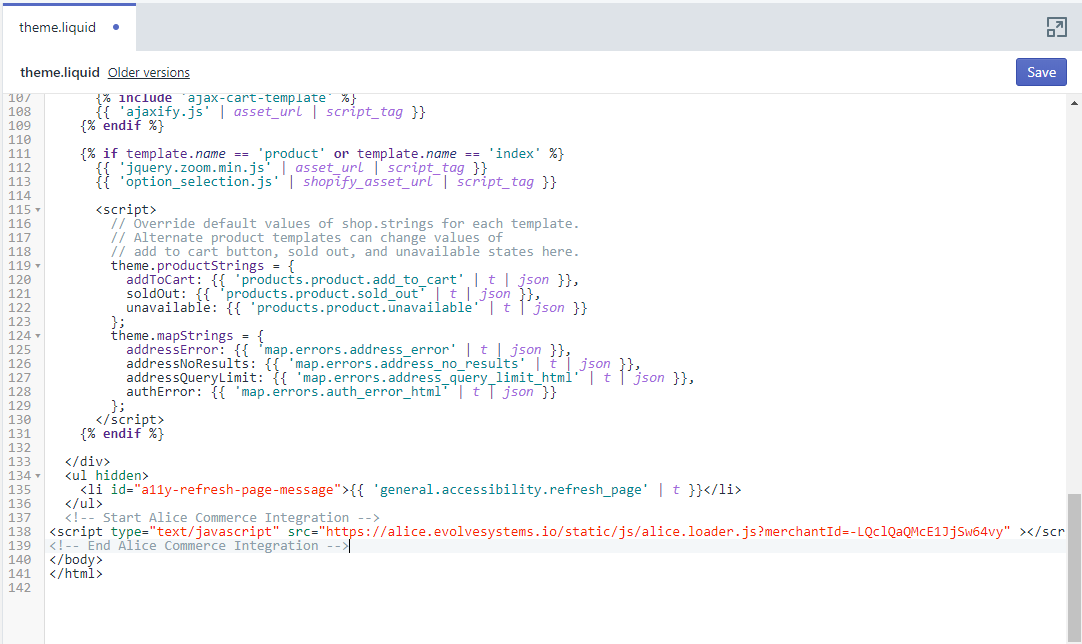
Task: Open Older versions of theme.liquid
Action: pyautogui.click(x=148, y=72)
